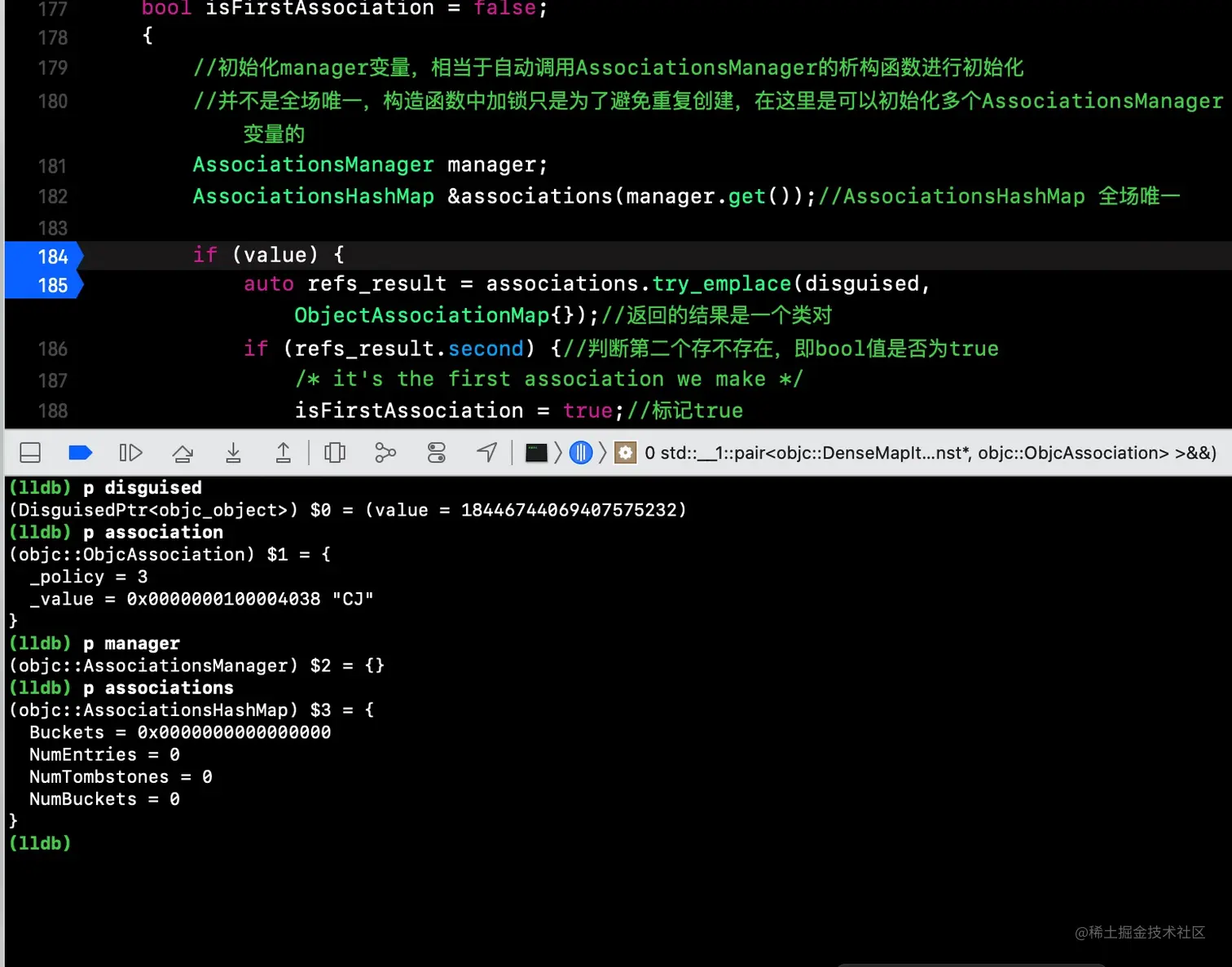Image resolution: width=1232 pixels, height=967 pixels.
Task: Open the Debug View Hierarchy tool
Action: coord(335,453)
